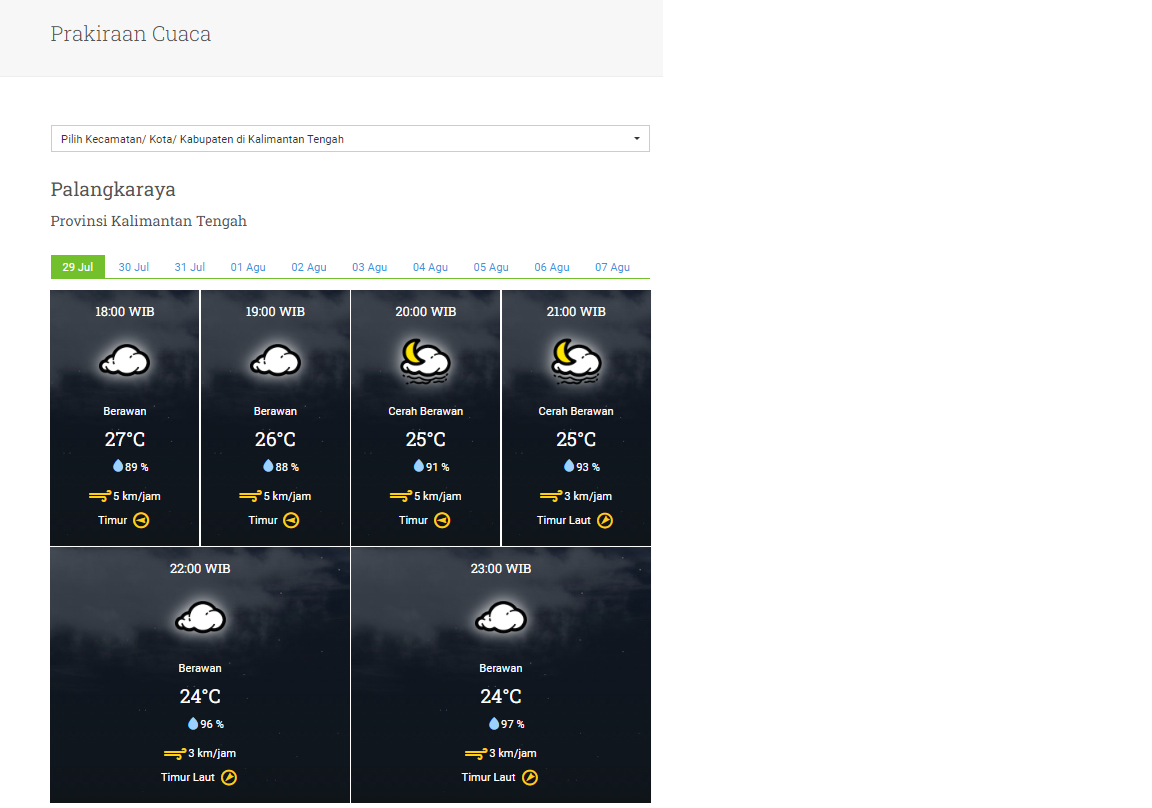This screenshot has width=1152, height=808.
Task: Go to the 06 Agu tab
Action: (x=552, y=267)
